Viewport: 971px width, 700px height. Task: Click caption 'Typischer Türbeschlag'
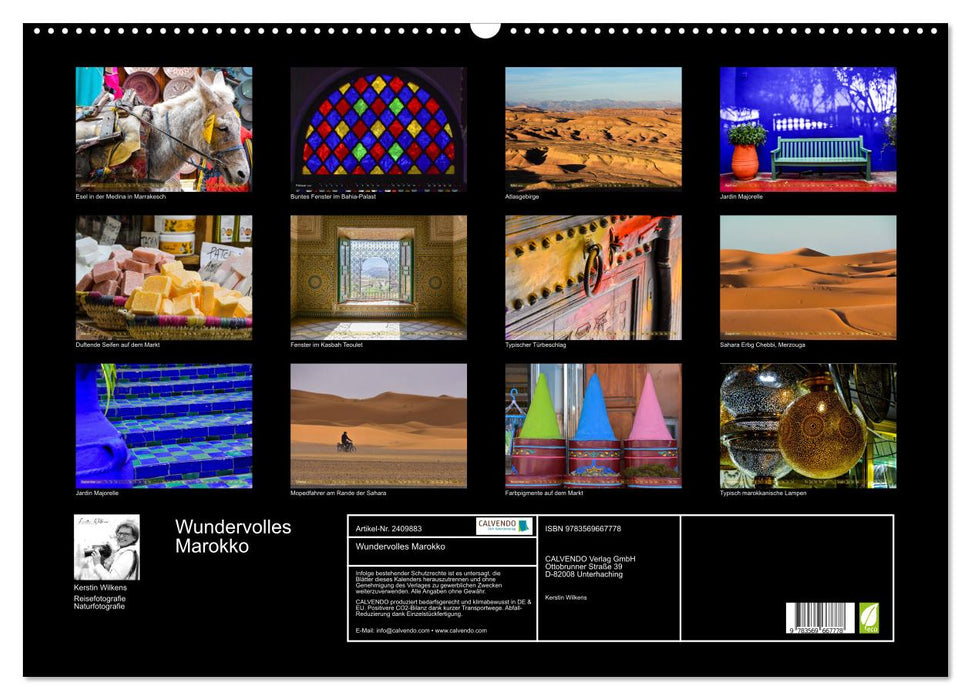536,344
